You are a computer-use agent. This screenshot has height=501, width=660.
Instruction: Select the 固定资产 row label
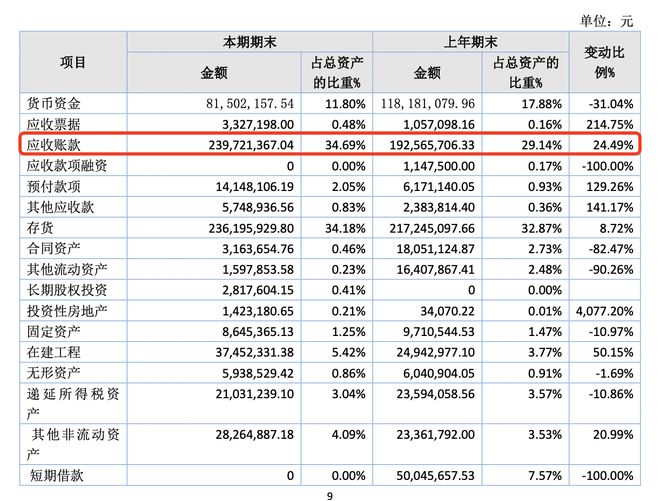(x=53, y=331)
